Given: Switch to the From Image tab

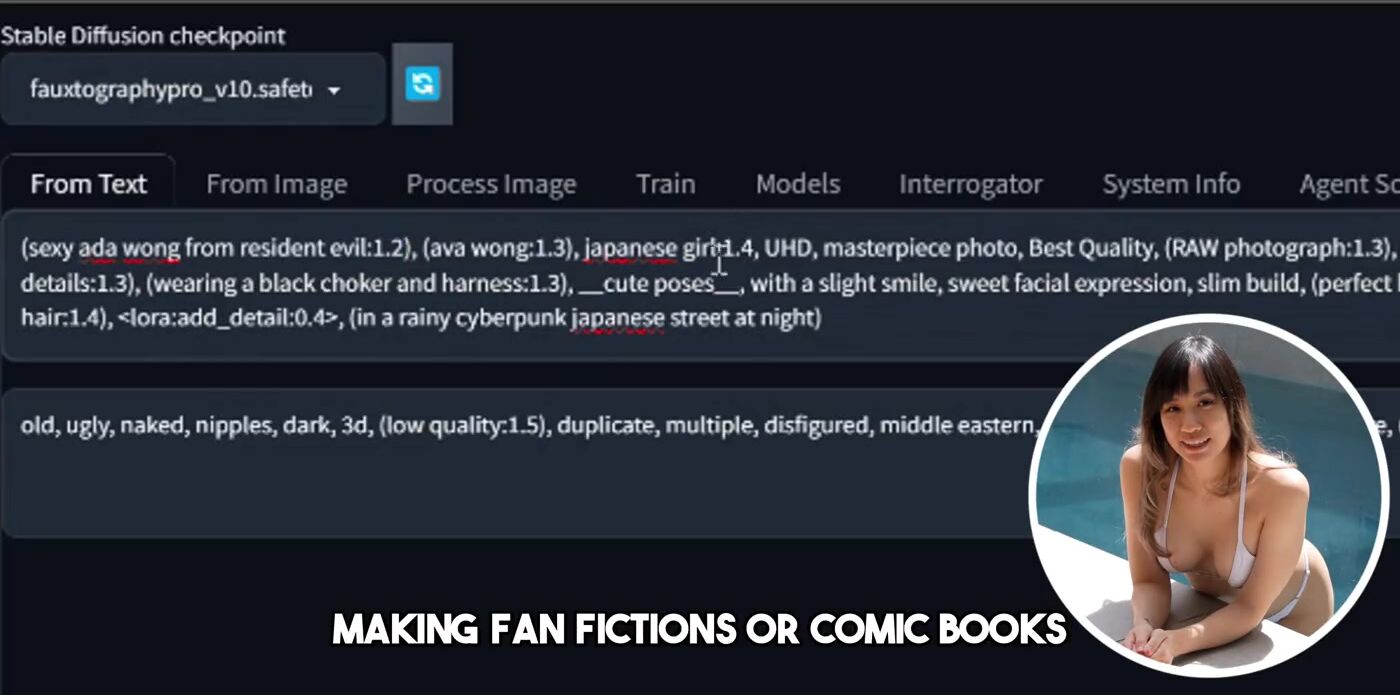Looking at the screenshot, I should coord(276,185).
